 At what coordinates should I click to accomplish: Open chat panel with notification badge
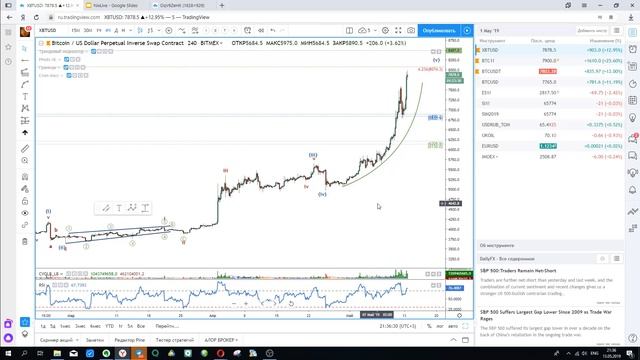(633, 138)
